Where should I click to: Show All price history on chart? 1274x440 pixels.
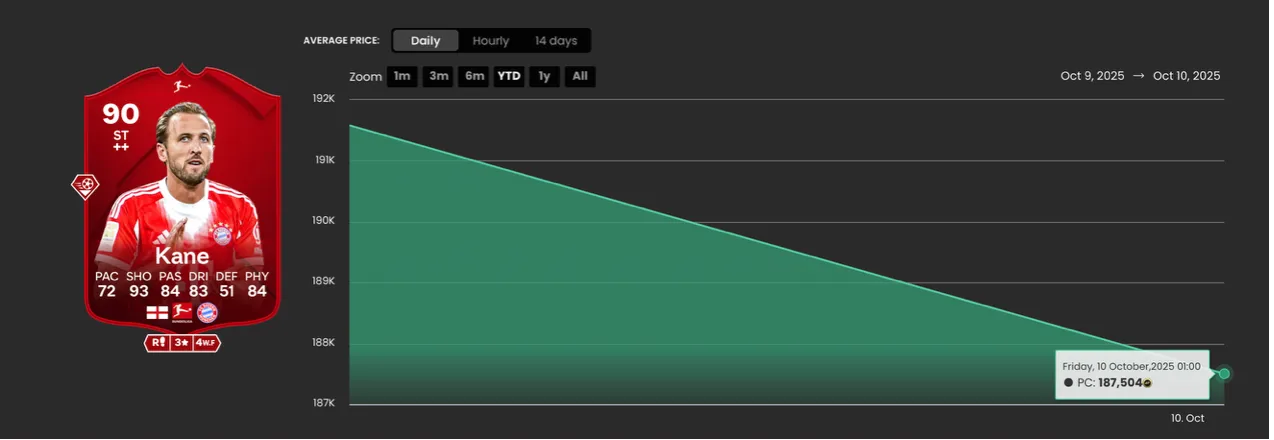579,76
